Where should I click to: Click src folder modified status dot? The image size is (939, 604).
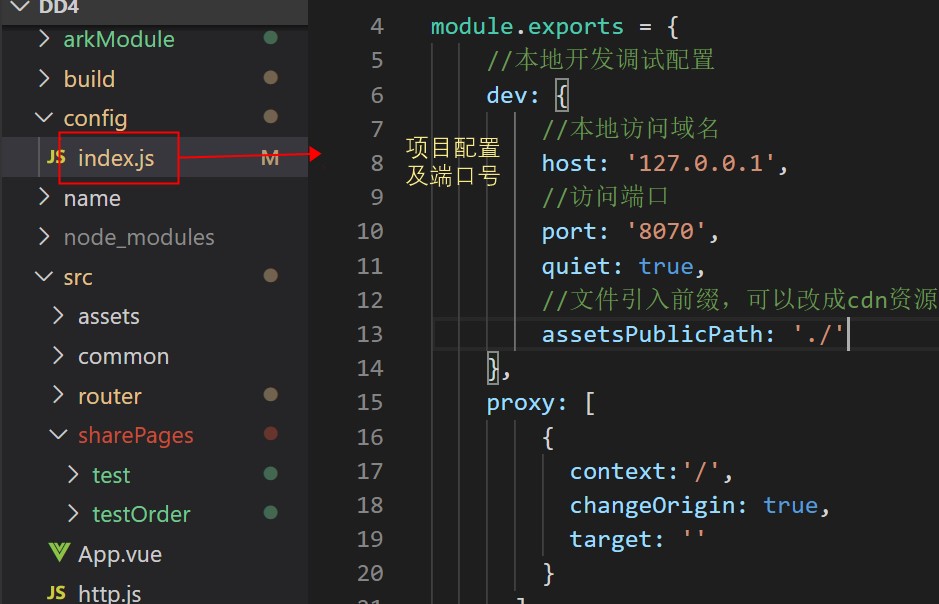click(271, 275)
